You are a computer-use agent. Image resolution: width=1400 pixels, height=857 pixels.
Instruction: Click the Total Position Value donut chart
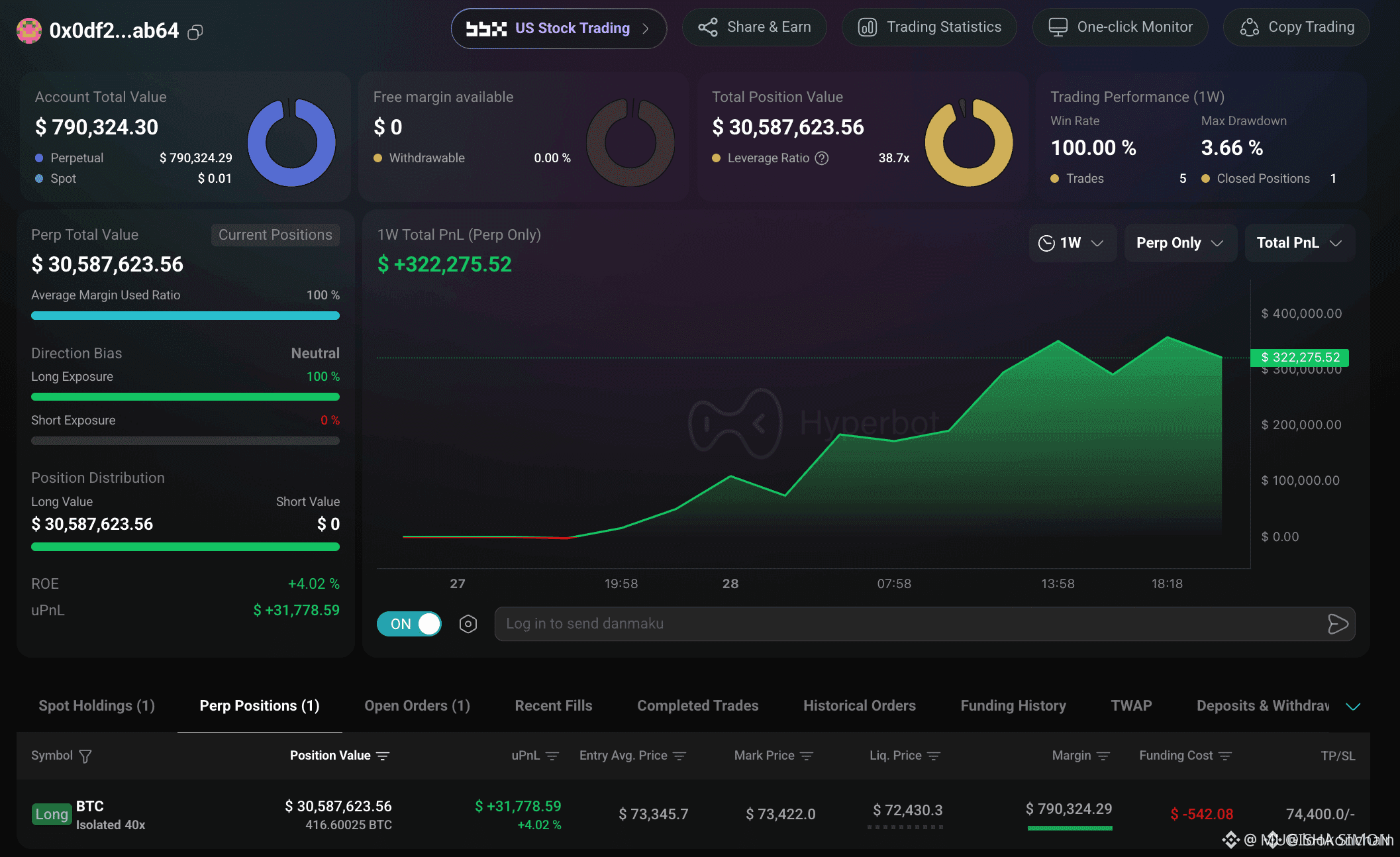pos(969,142)
